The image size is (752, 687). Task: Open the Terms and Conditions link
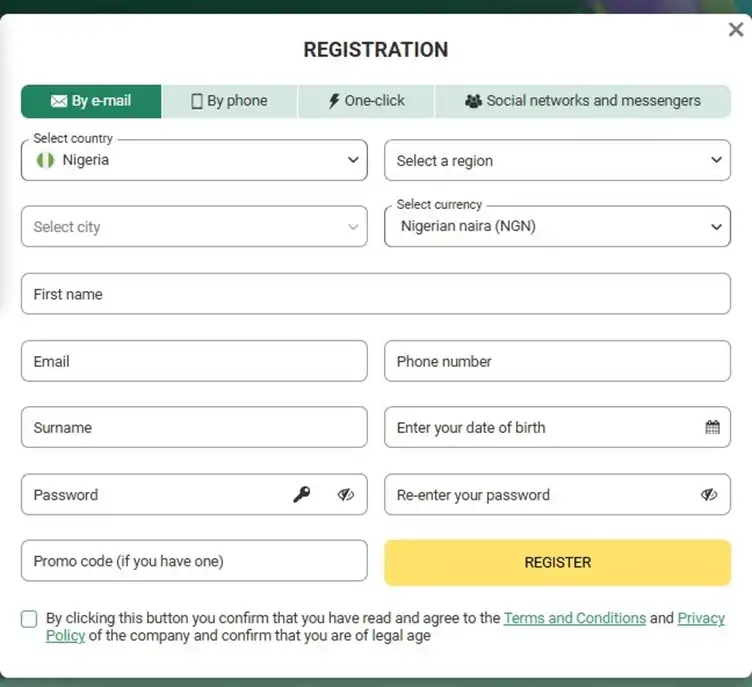click(575, 618)
